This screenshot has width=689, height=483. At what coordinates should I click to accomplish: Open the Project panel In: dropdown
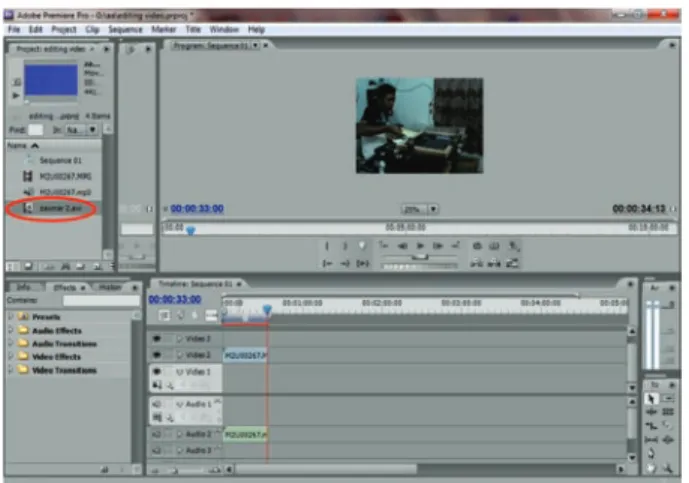point(92,130)
